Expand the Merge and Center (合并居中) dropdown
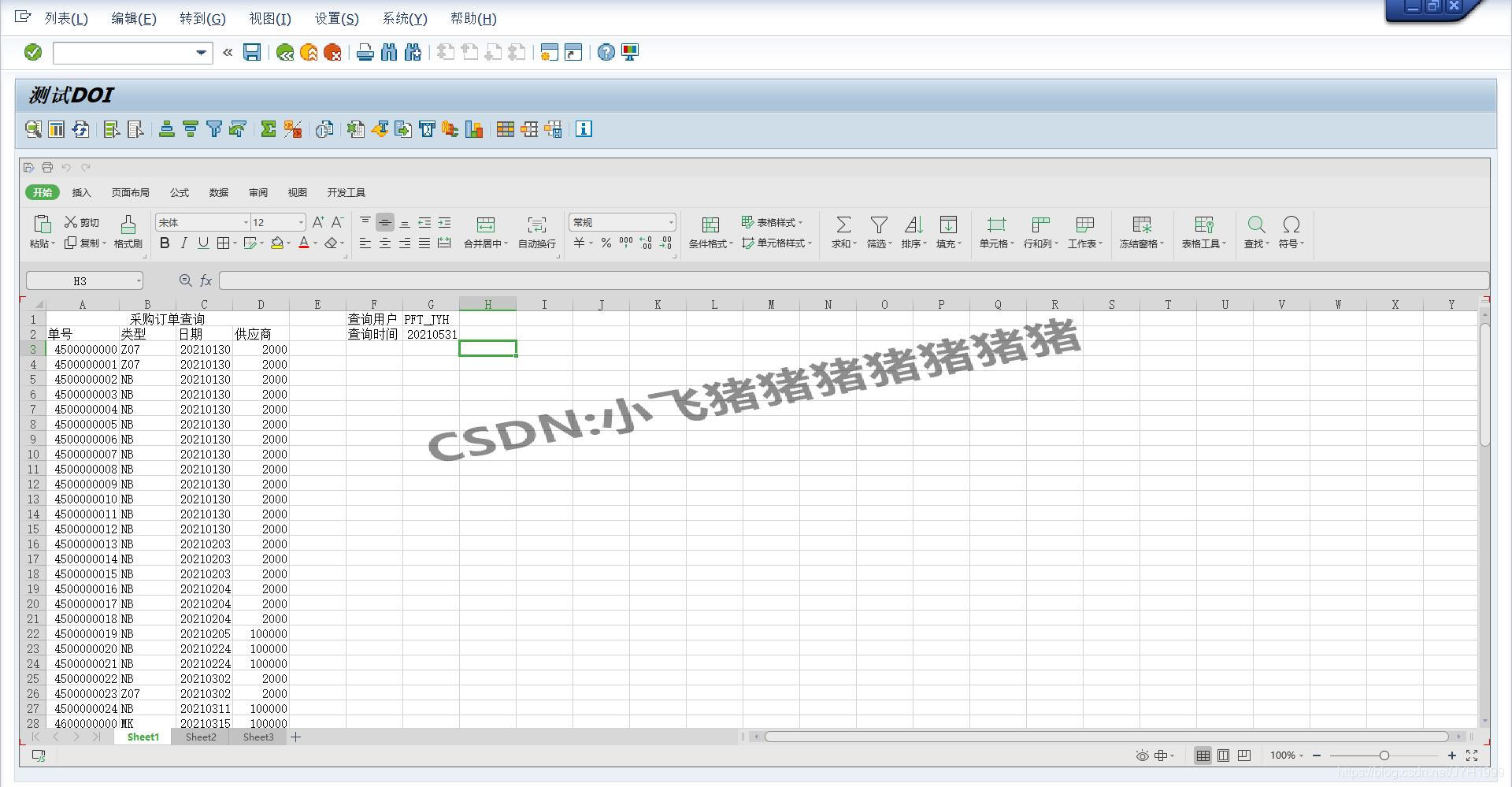1512x787 pixels. click(506, 244)
